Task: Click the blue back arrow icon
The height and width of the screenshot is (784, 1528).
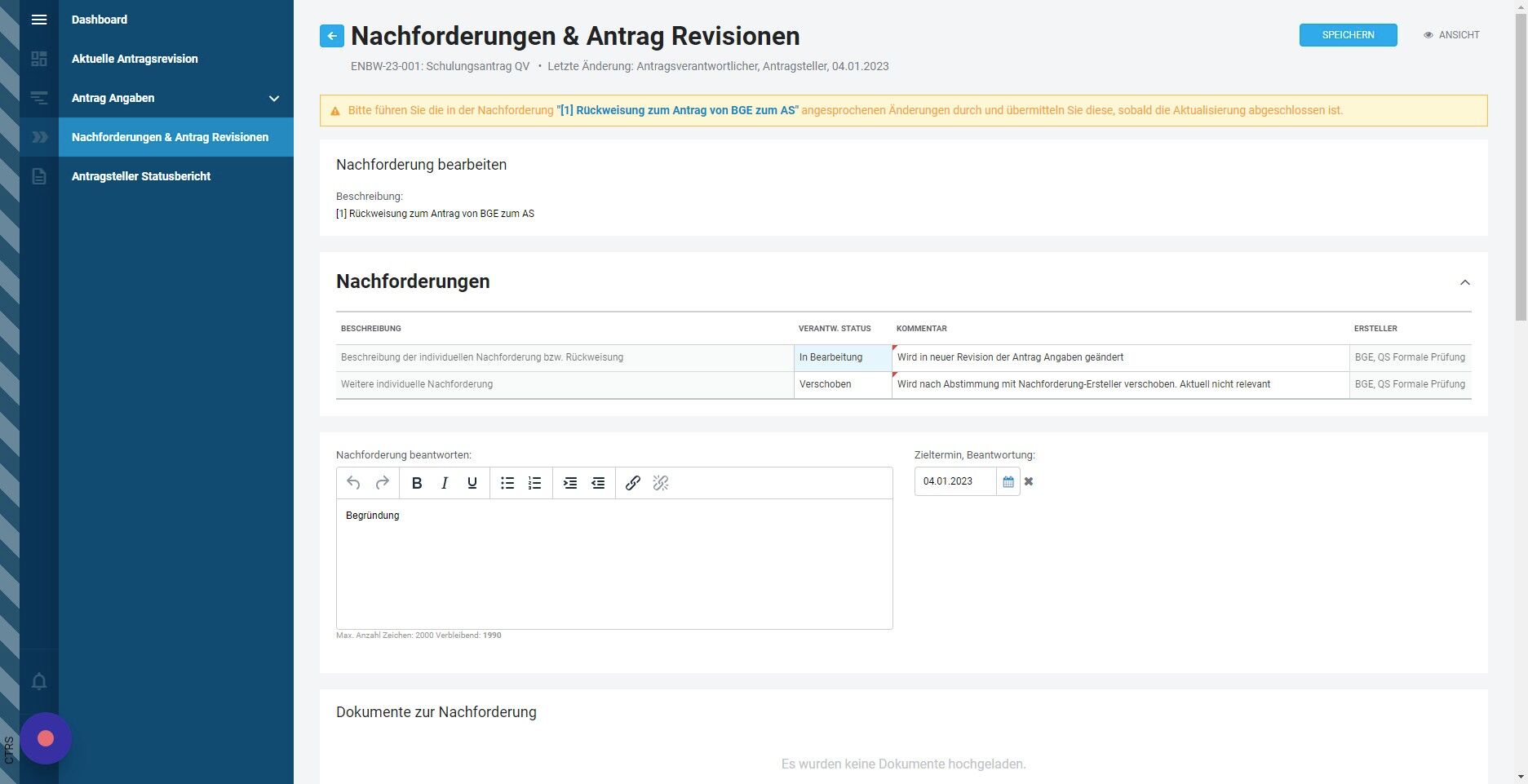Action: pyautogui.click(x=331, y=35)
